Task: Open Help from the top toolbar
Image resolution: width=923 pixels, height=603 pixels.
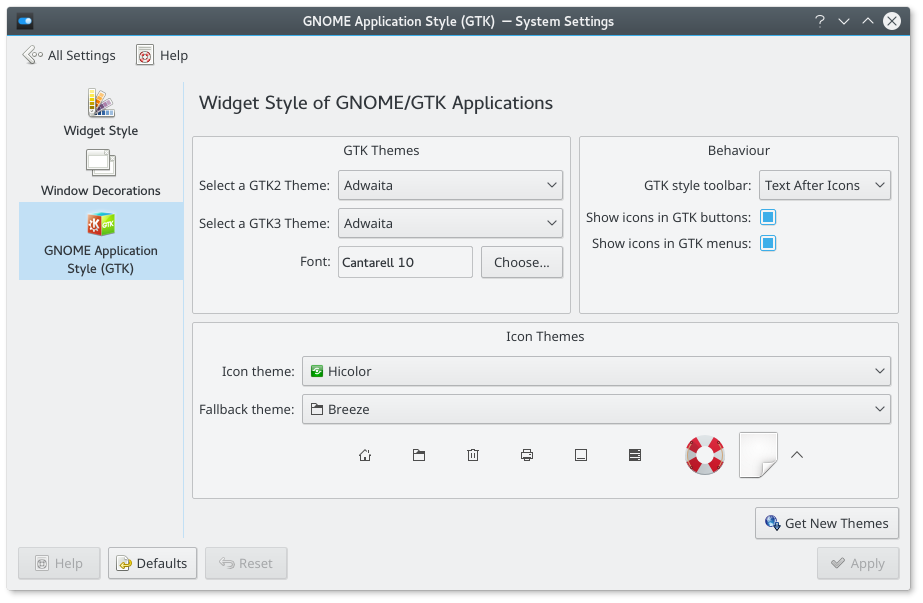Action: 162,55
